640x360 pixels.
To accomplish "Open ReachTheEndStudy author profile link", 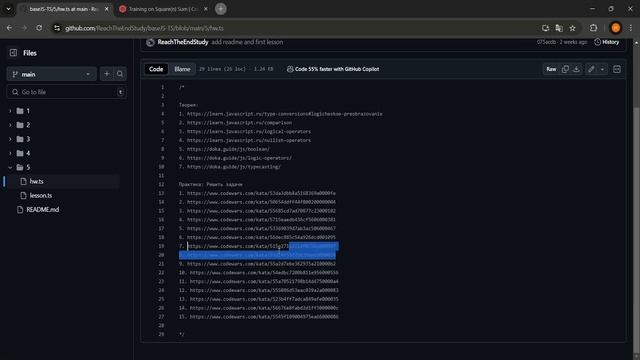I will tap(183, 42).
